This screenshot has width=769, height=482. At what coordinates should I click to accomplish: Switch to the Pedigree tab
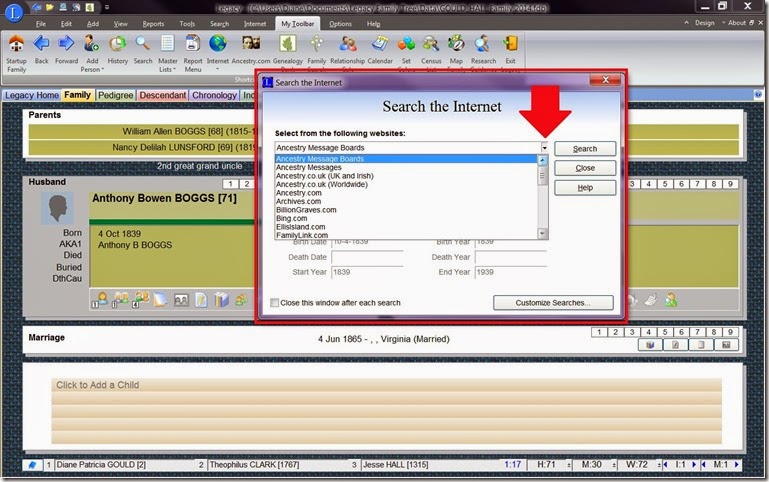[115, 95]
